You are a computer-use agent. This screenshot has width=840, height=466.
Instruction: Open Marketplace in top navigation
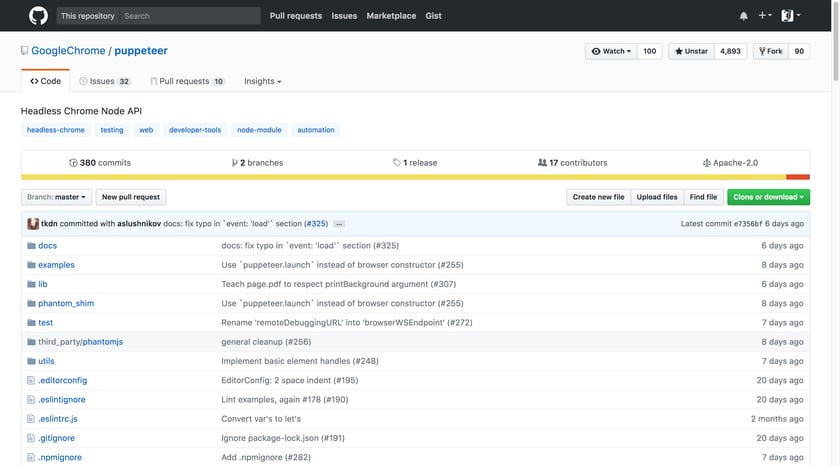391,16
